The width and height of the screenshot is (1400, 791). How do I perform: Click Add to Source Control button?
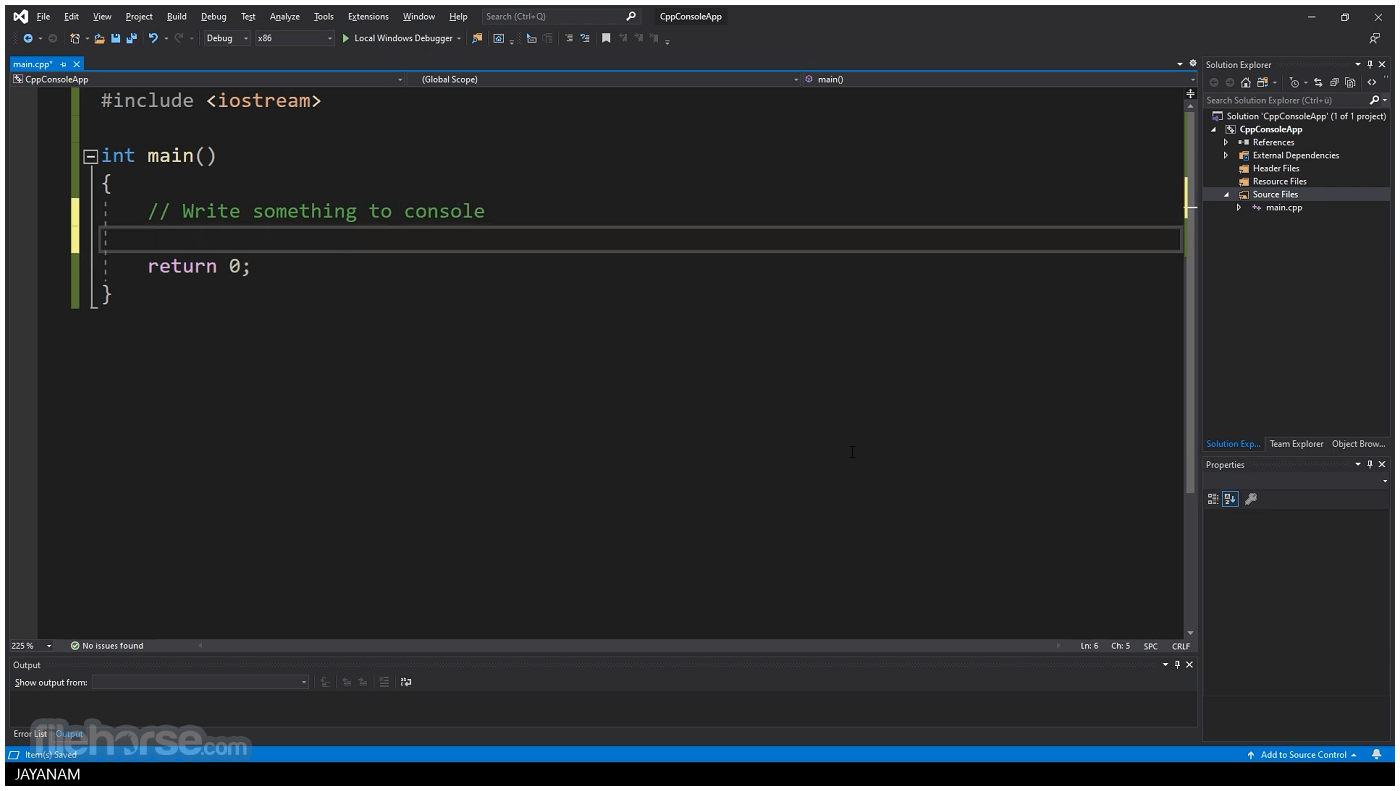[x=1303, y=755]
